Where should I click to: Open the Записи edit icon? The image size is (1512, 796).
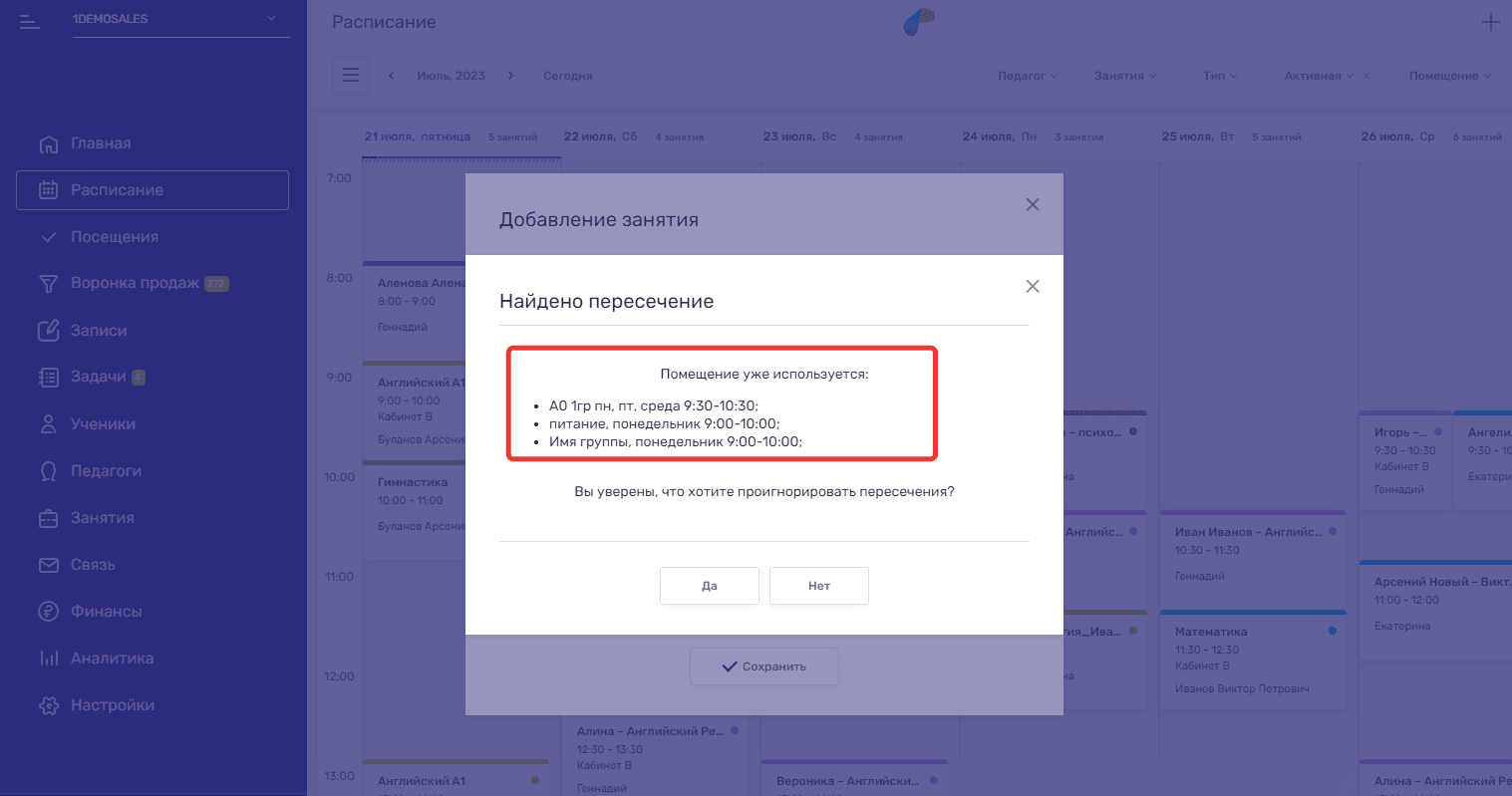click(48, 331)
